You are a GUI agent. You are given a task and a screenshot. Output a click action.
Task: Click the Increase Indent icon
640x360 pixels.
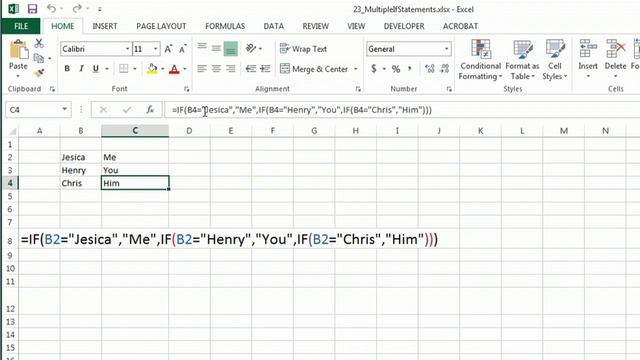(265, 69)
